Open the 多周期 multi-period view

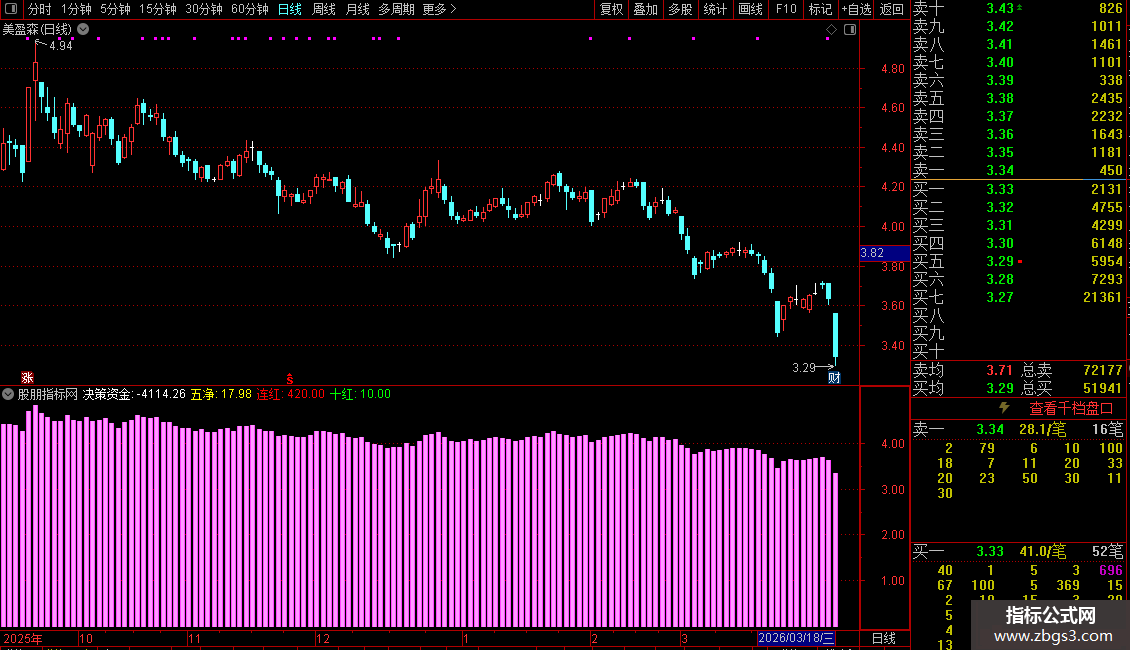pyautogui.click(x=396, y=9)
